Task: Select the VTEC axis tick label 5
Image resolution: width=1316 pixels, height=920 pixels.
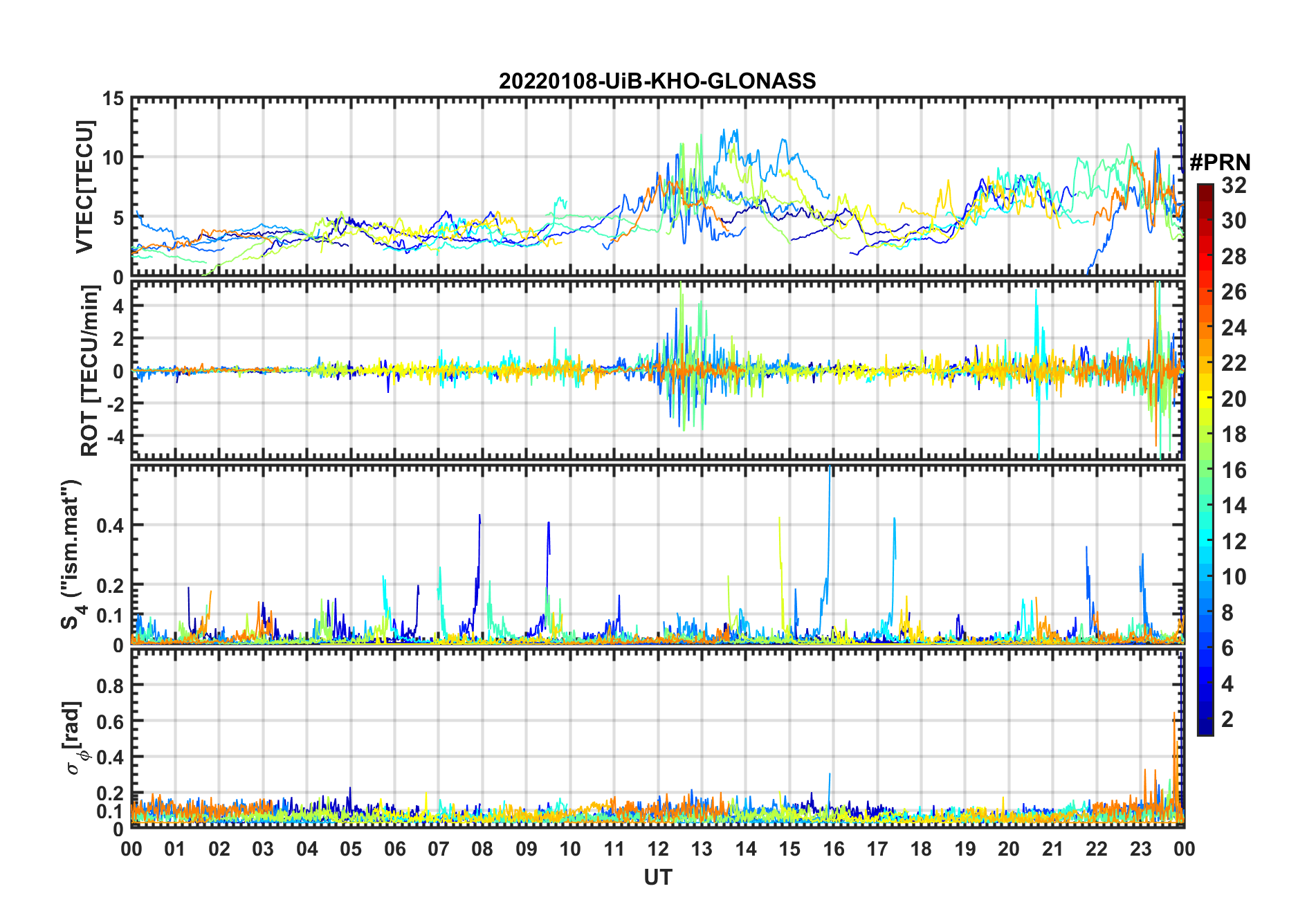Action: tap(118, 219)
